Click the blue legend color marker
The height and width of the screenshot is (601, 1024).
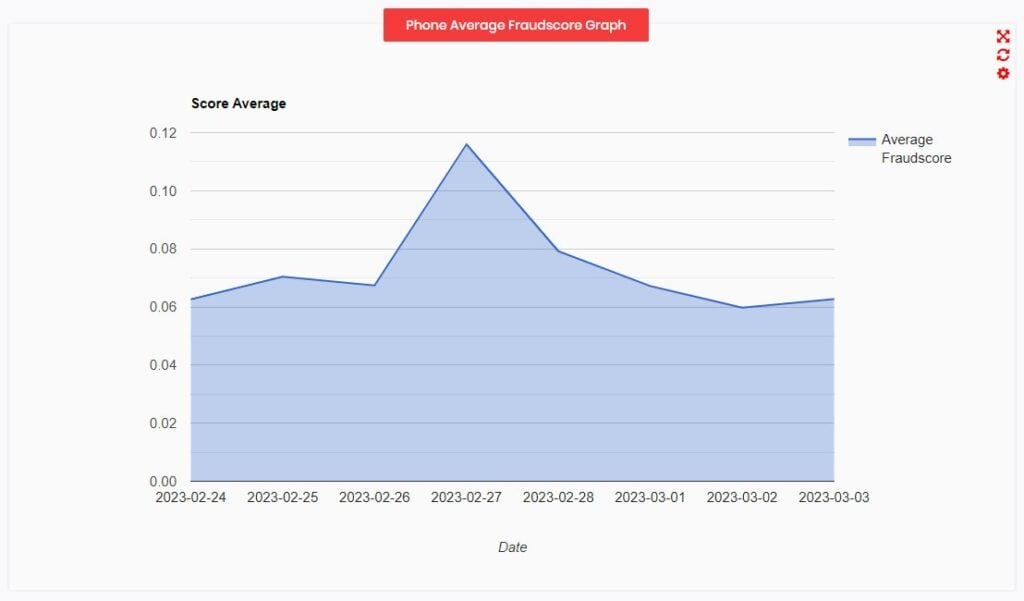[x=862, y=139]
